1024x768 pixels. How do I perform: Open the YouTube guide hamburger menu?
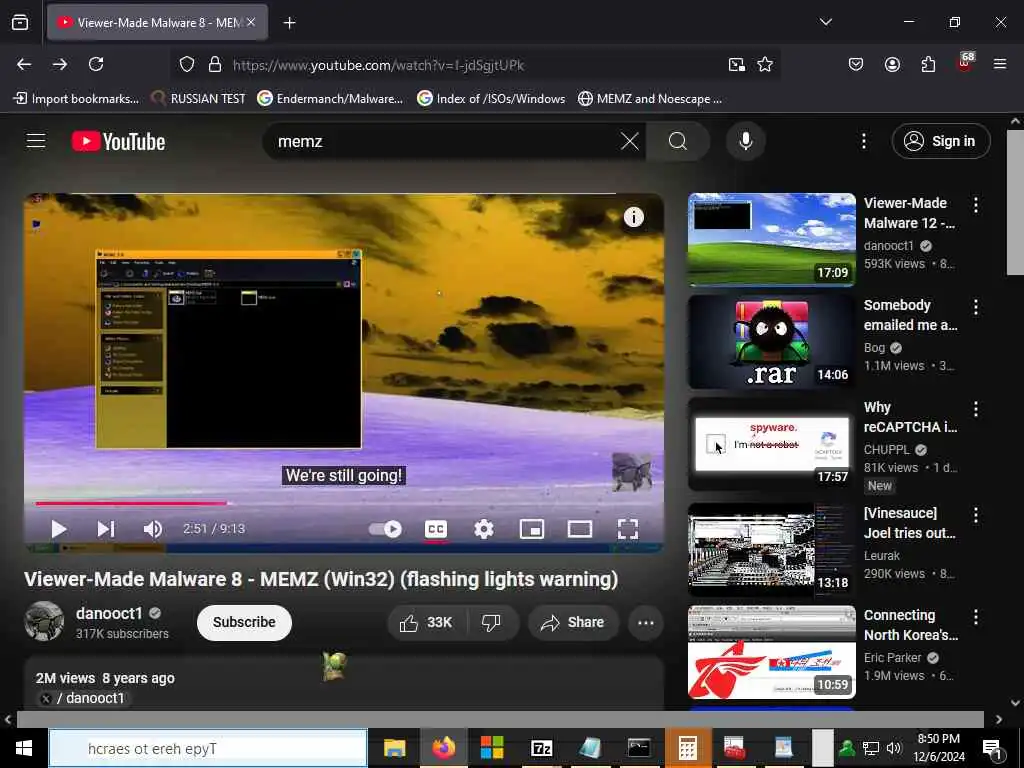[36, 140]
